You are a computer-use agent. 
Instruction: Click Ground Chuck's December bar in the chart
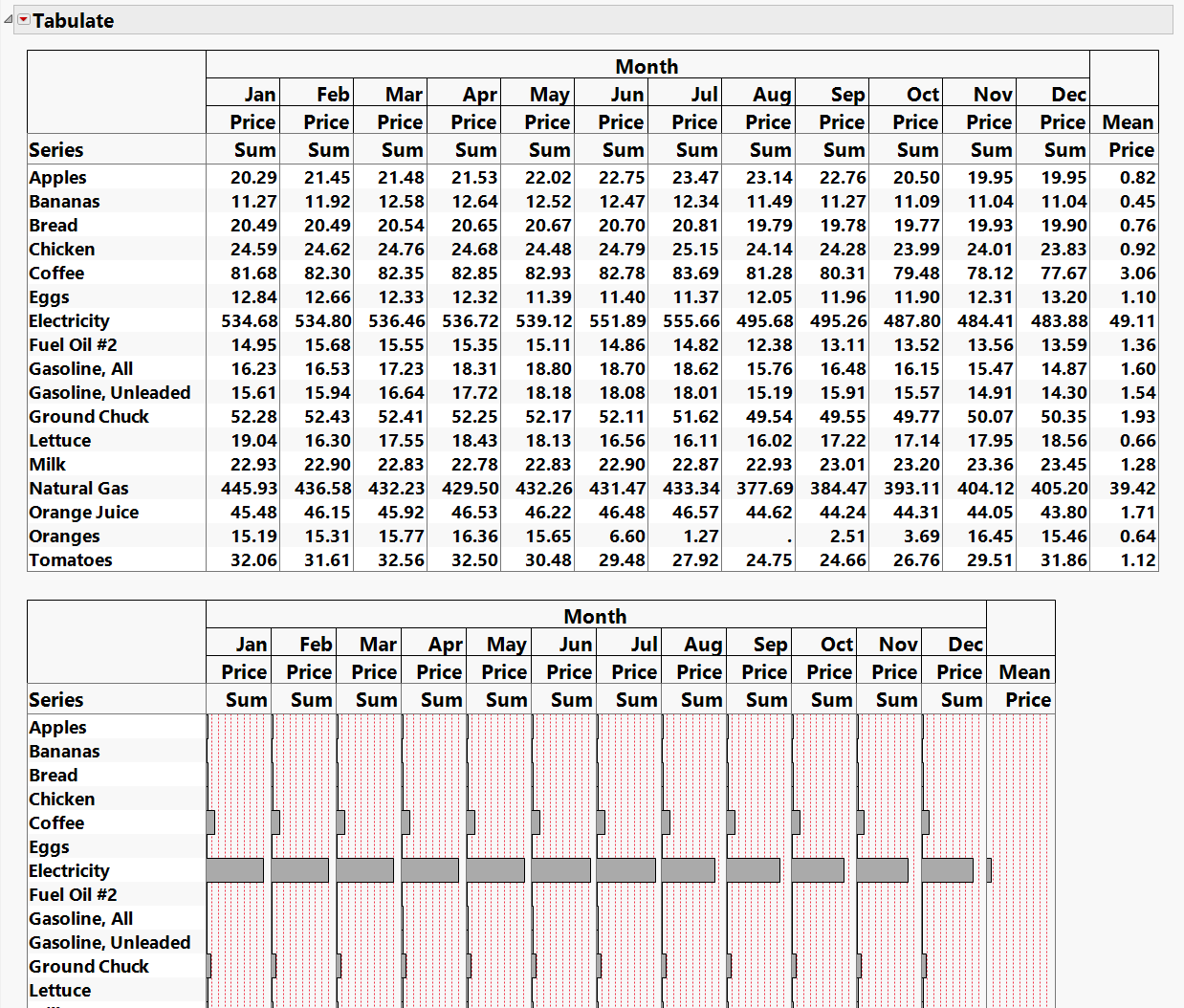[924, 966]
